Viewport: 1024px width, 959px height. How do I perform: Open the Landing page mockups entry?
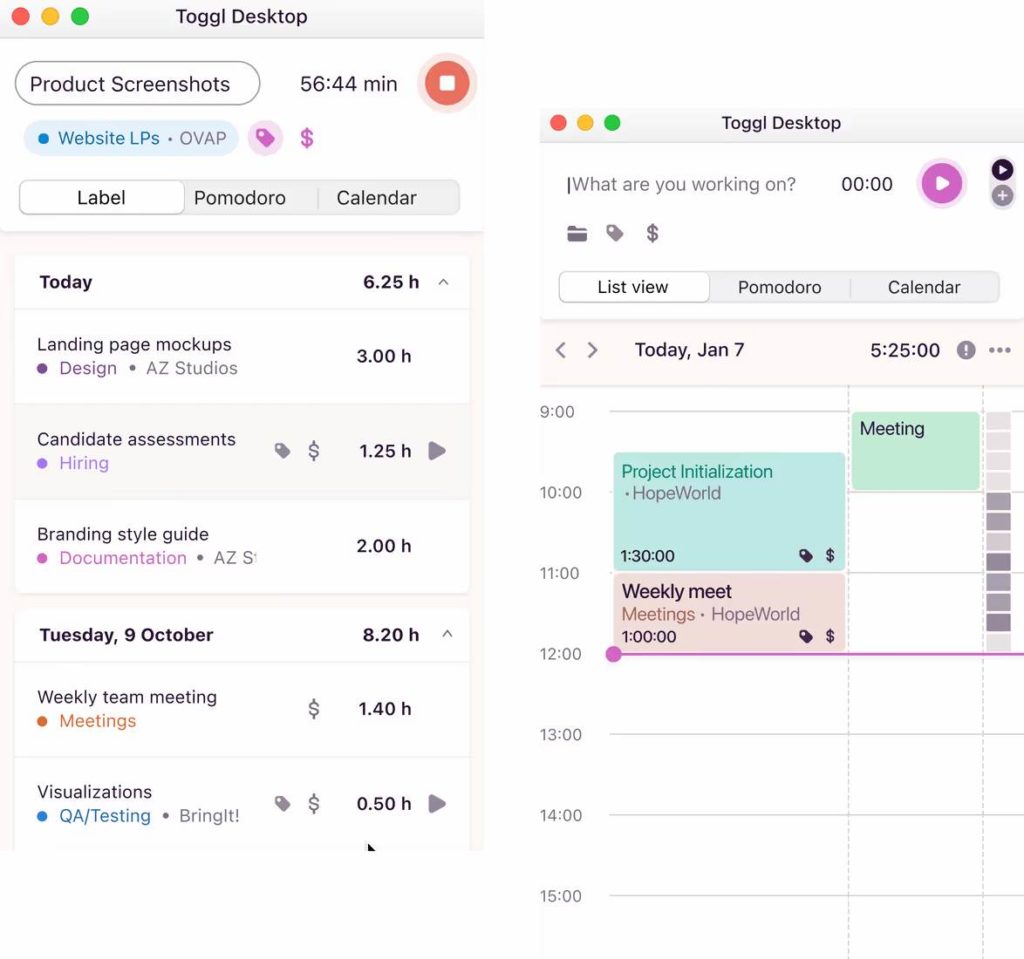(x=242, y=356)
